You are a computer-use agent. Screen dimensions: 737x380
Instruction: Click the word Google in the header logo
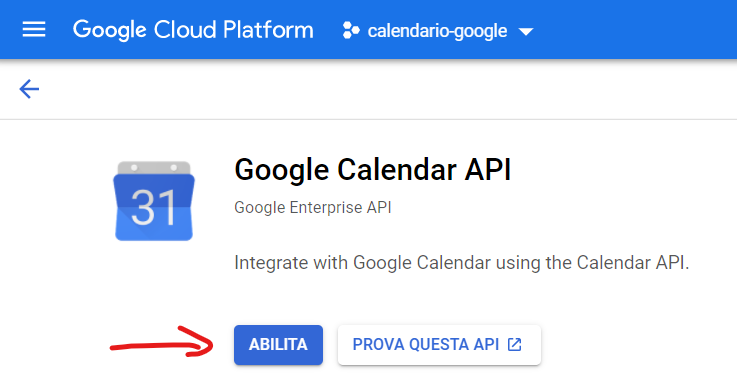coord(110,31)
